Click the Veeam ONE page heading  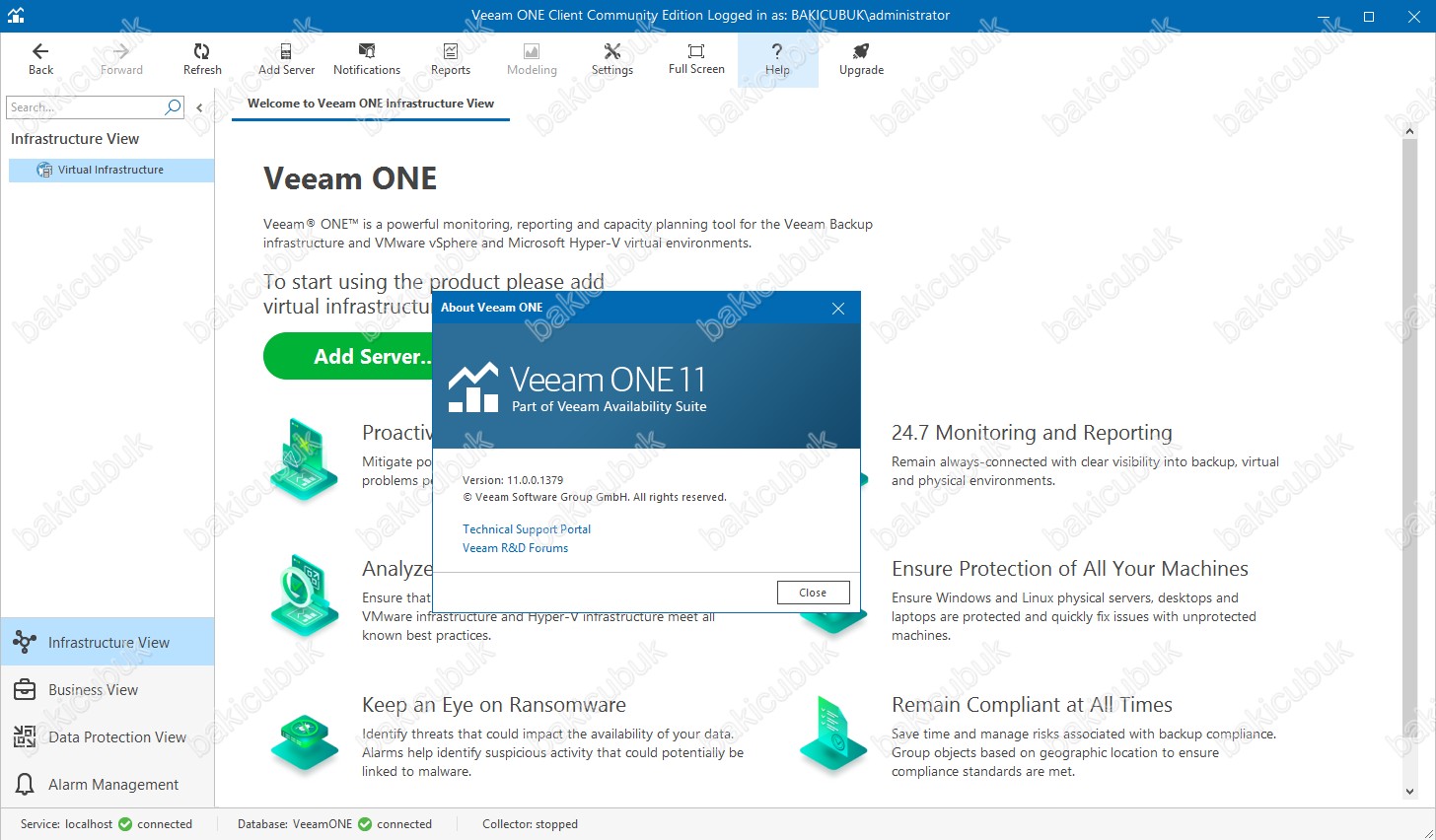(349, 178)
